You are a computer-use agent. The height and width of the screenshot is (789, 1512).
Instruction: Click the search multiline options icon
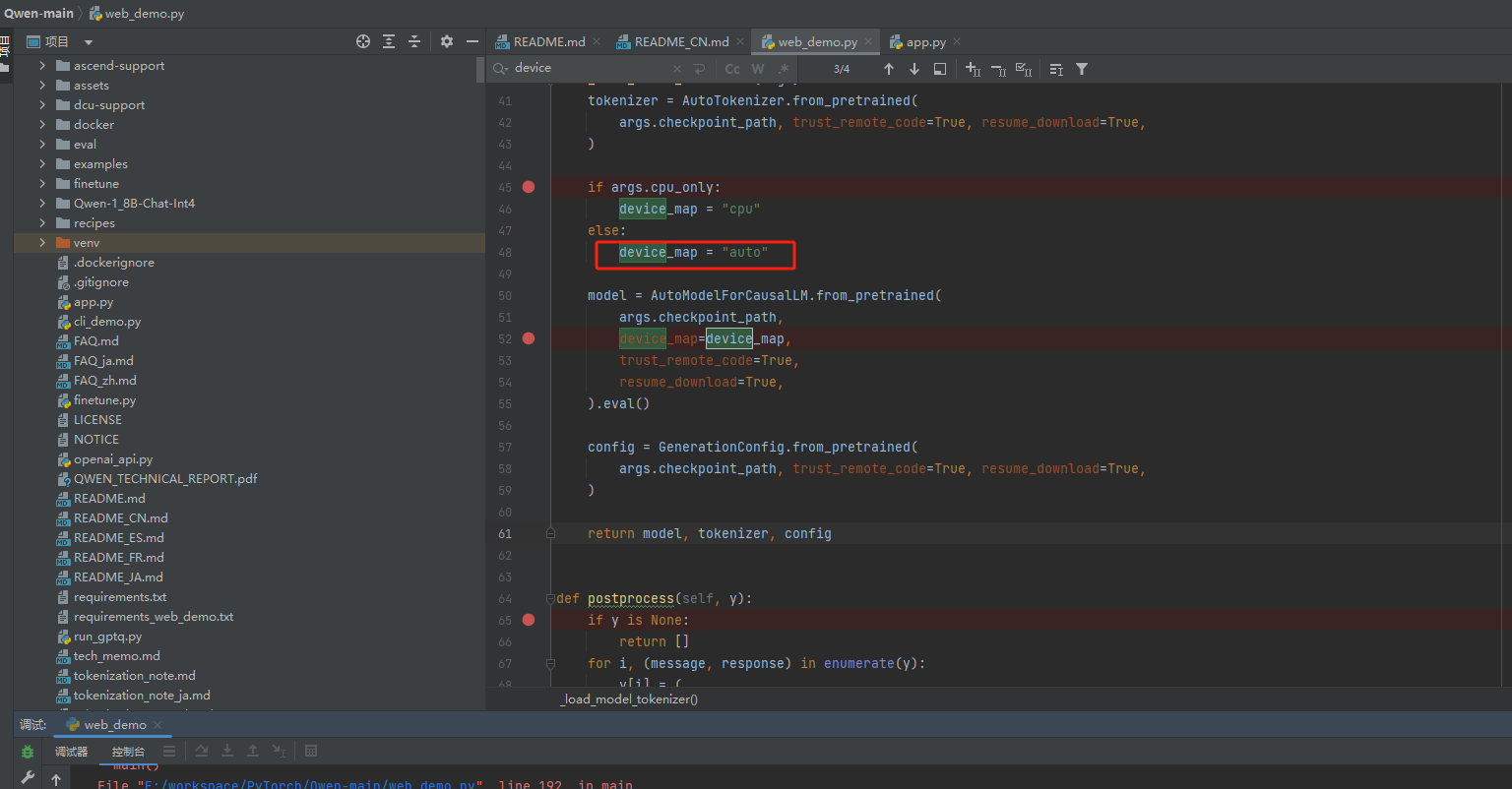[1056, 69]
